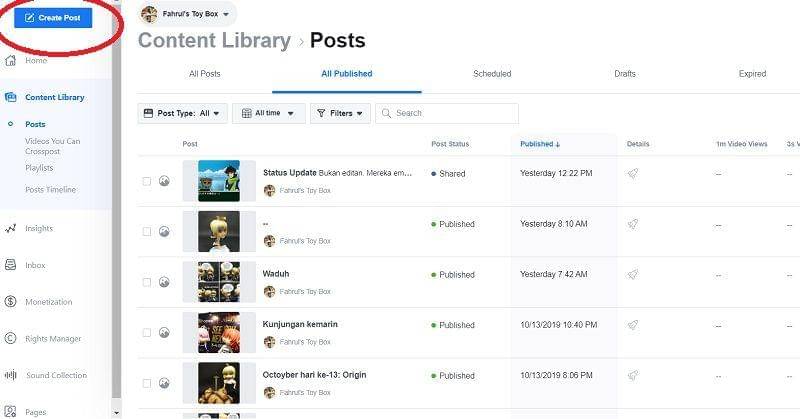The image size is (800, 419).
Task: Open Posts Timeline in sidebar
Action: 50,190
